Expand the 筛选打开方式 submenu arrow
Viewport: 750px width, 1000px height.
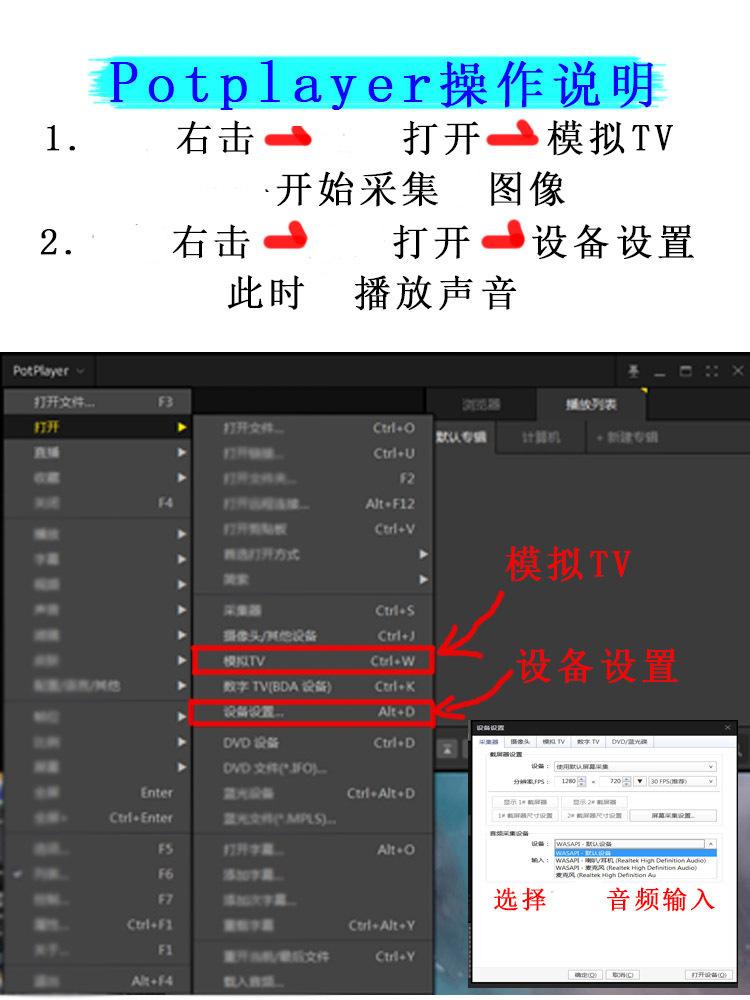(423, 554)
